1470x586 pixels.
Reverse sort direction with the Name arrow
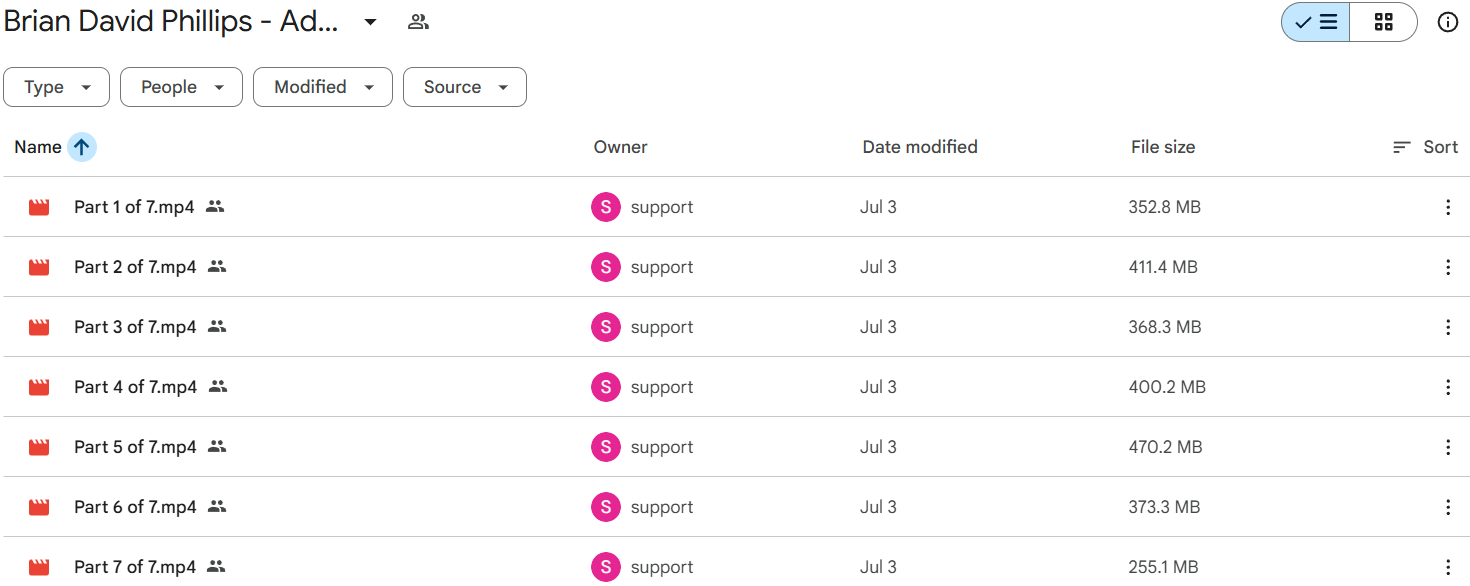82,147
